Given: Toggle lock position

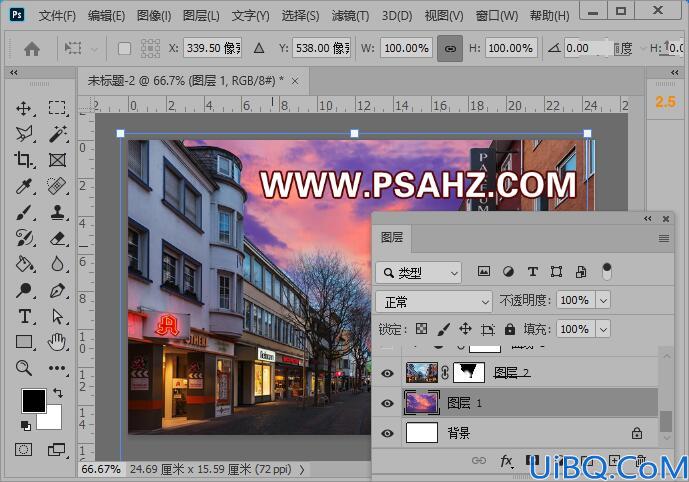Looking at the screenshot, I should coord(465,329).
